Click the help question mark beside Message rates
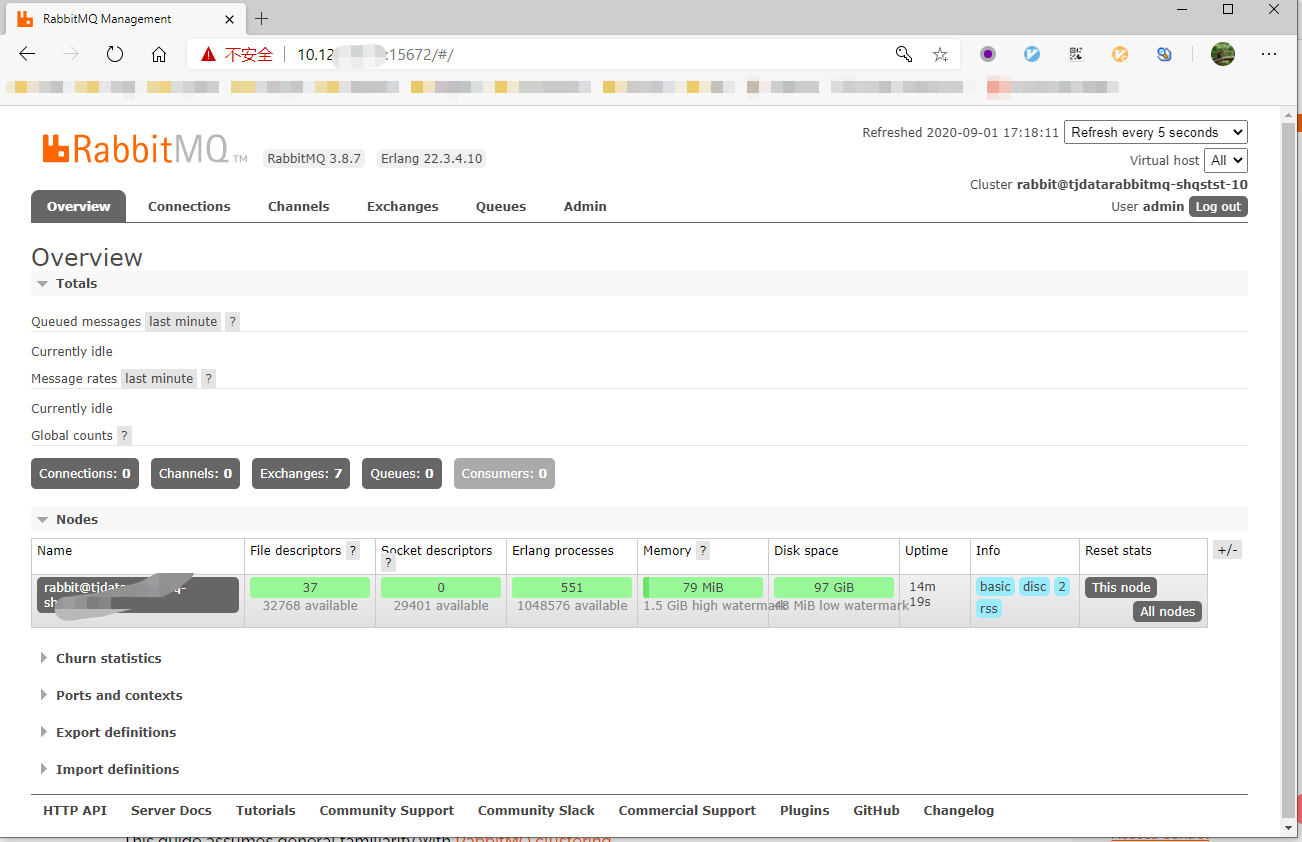The width and height of the screenshot is (1302, 842). (x=208, y=378)
